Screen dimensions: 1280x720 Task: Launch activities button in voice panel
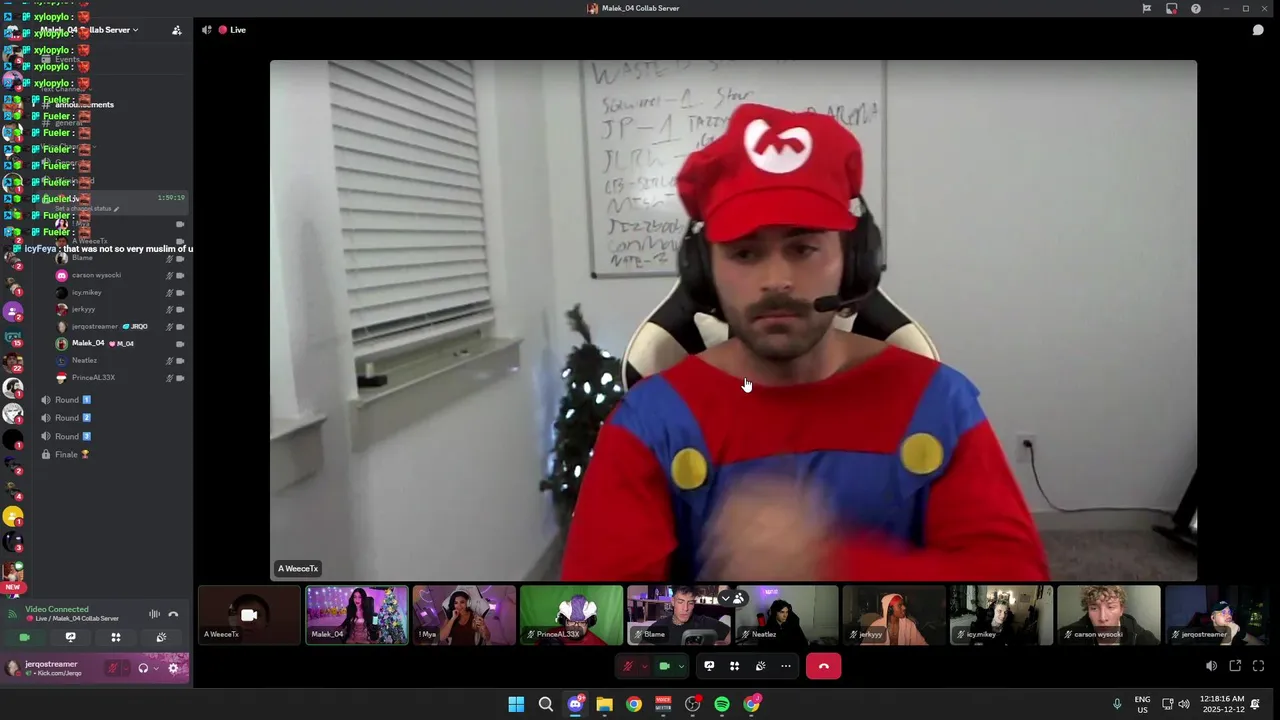[x=116, y=637]
